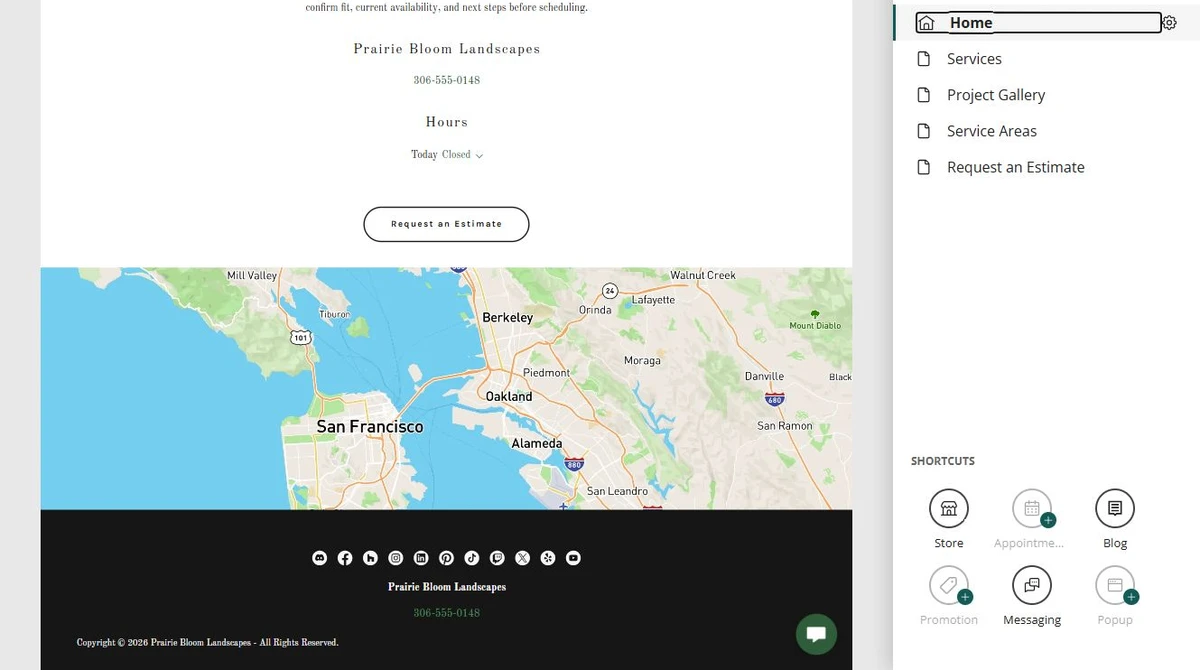
Task: Click the green footer phone number
Action: [x=446, y=612]
